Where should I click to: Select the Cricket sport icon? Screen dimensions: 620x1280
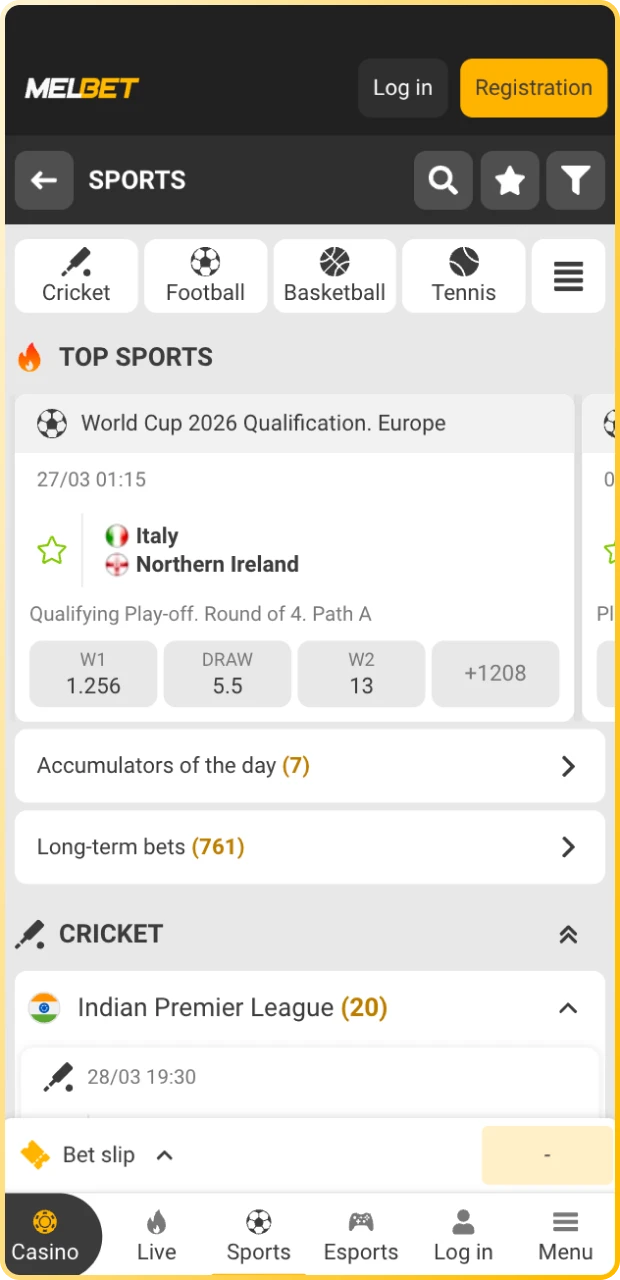click(76, 263)
